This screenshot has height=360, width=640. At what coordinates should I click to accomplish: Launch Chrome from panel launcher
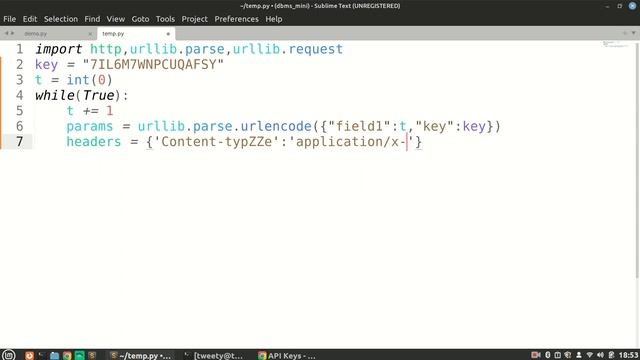pyautogui.click(x=67, y=355)
